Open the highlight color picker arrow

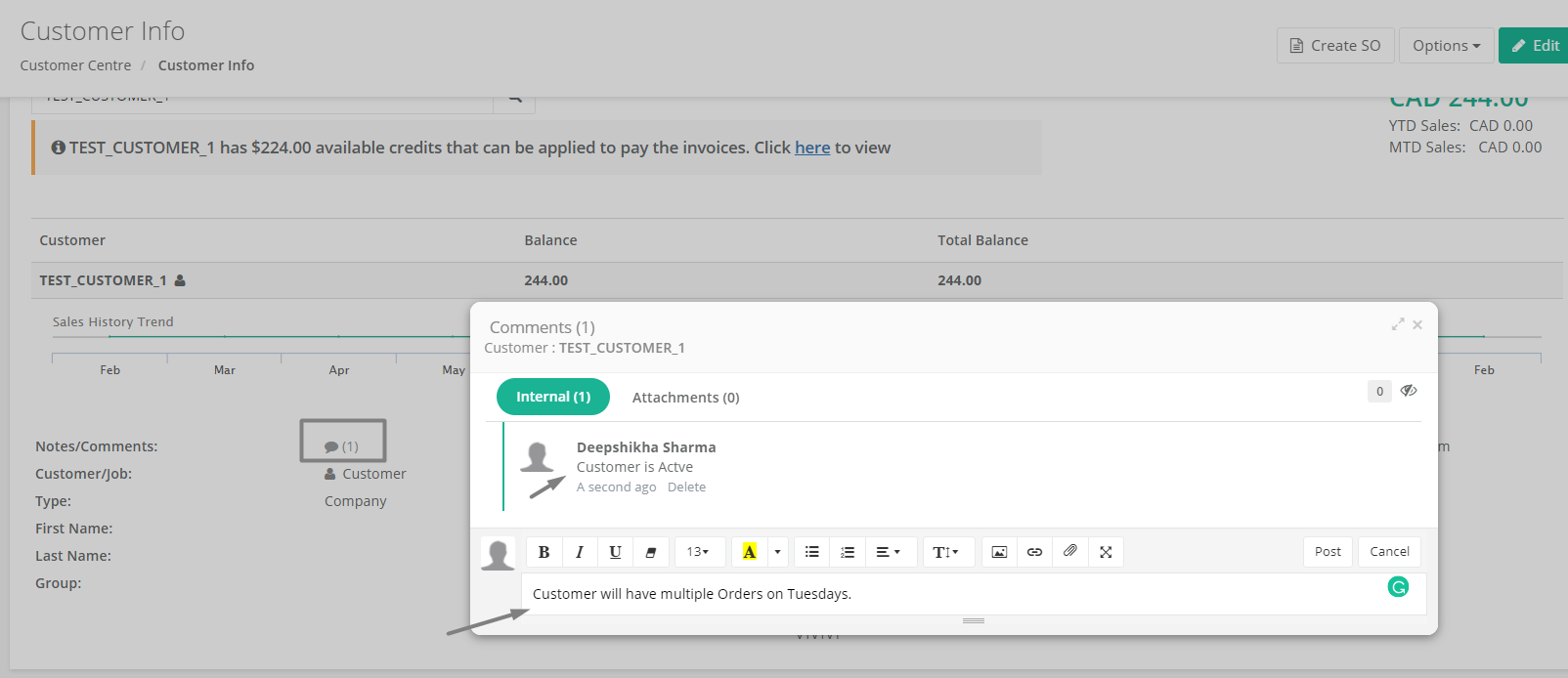point(777,552)
